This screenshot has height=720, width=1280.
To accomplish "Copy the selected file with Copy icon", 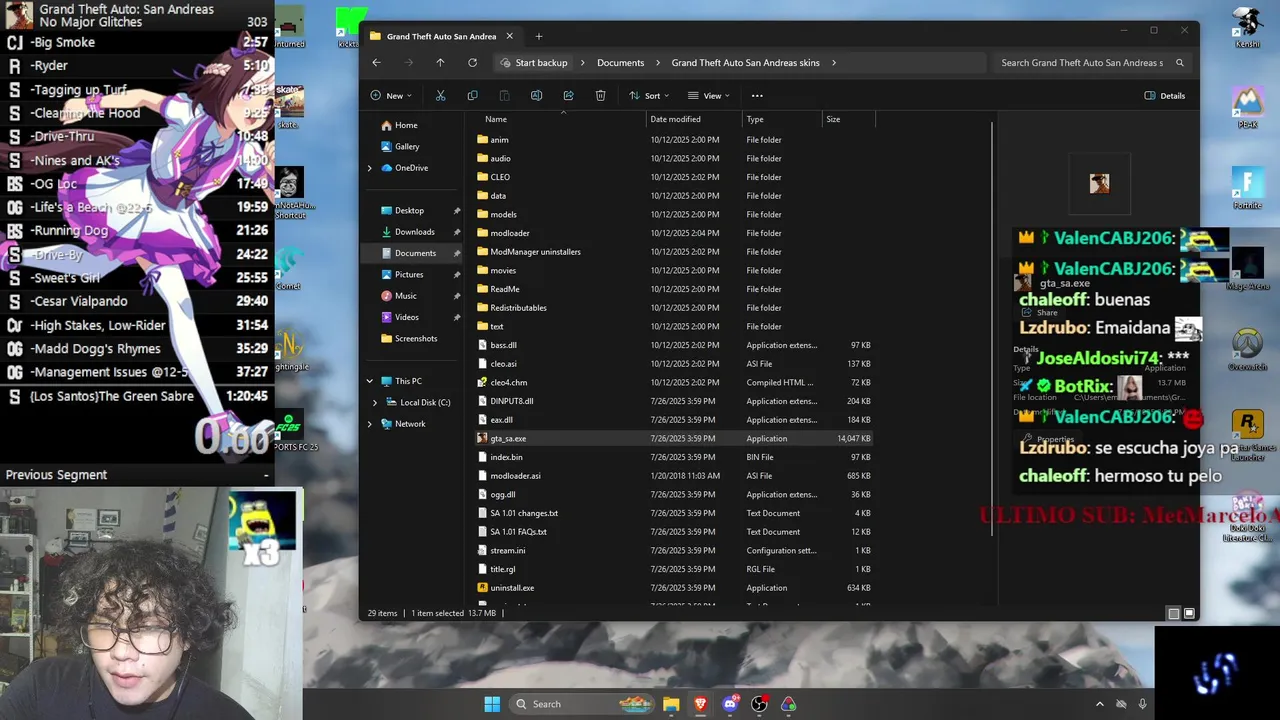I will click(472, 96).
